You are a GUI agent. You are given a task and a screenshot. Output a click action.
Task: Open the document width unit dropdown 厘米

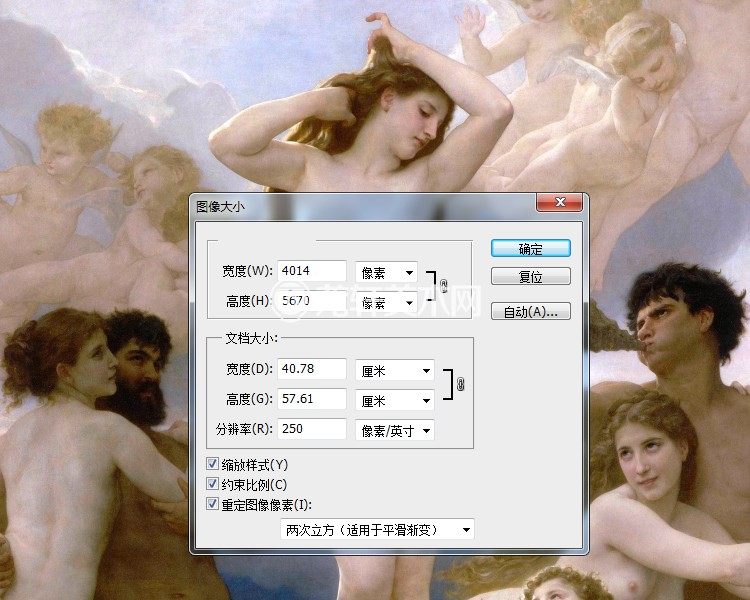pos(395,370)
